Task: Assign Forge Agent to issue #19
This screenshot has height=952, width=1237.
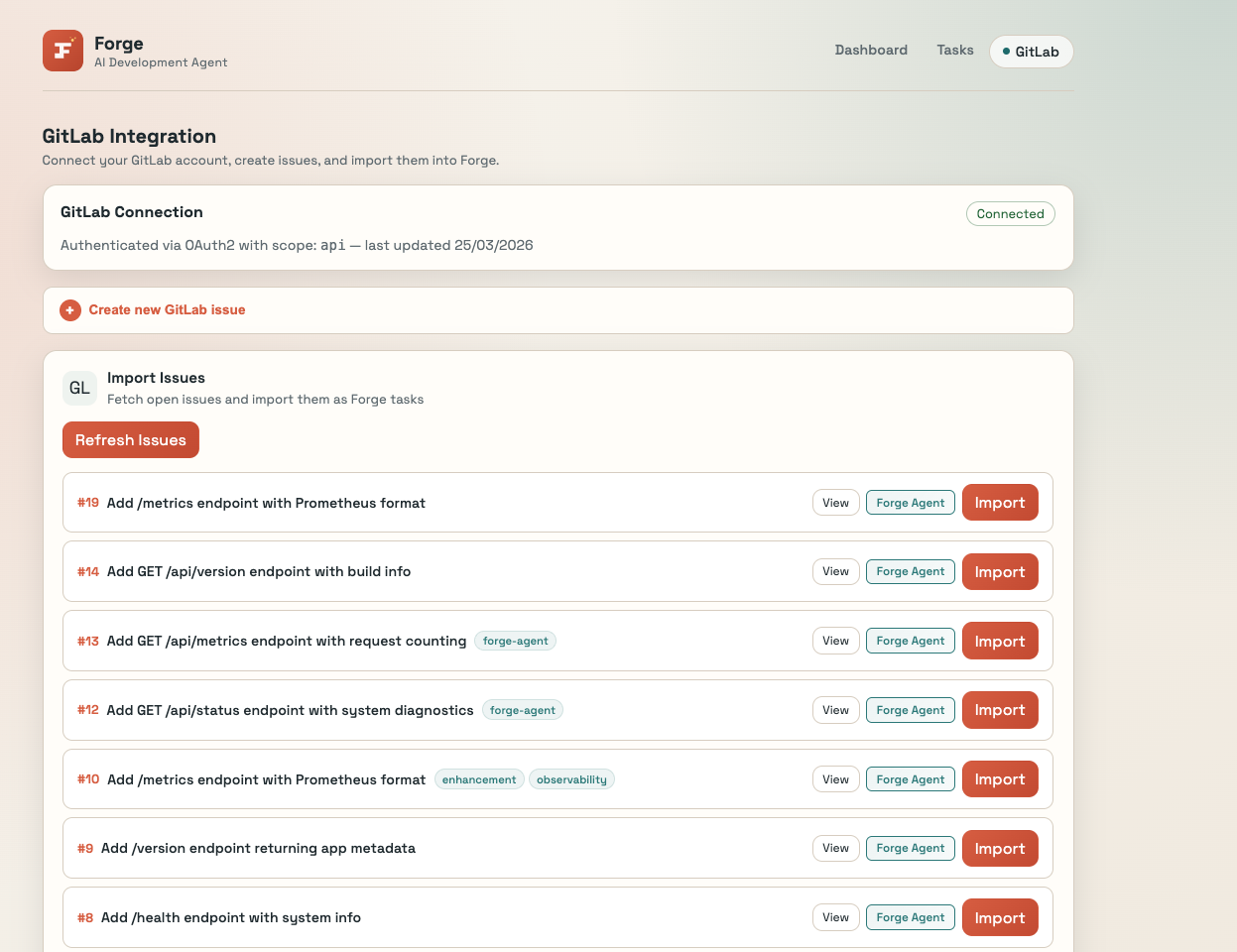Action: pyautogui.click(x=911, y=503)
